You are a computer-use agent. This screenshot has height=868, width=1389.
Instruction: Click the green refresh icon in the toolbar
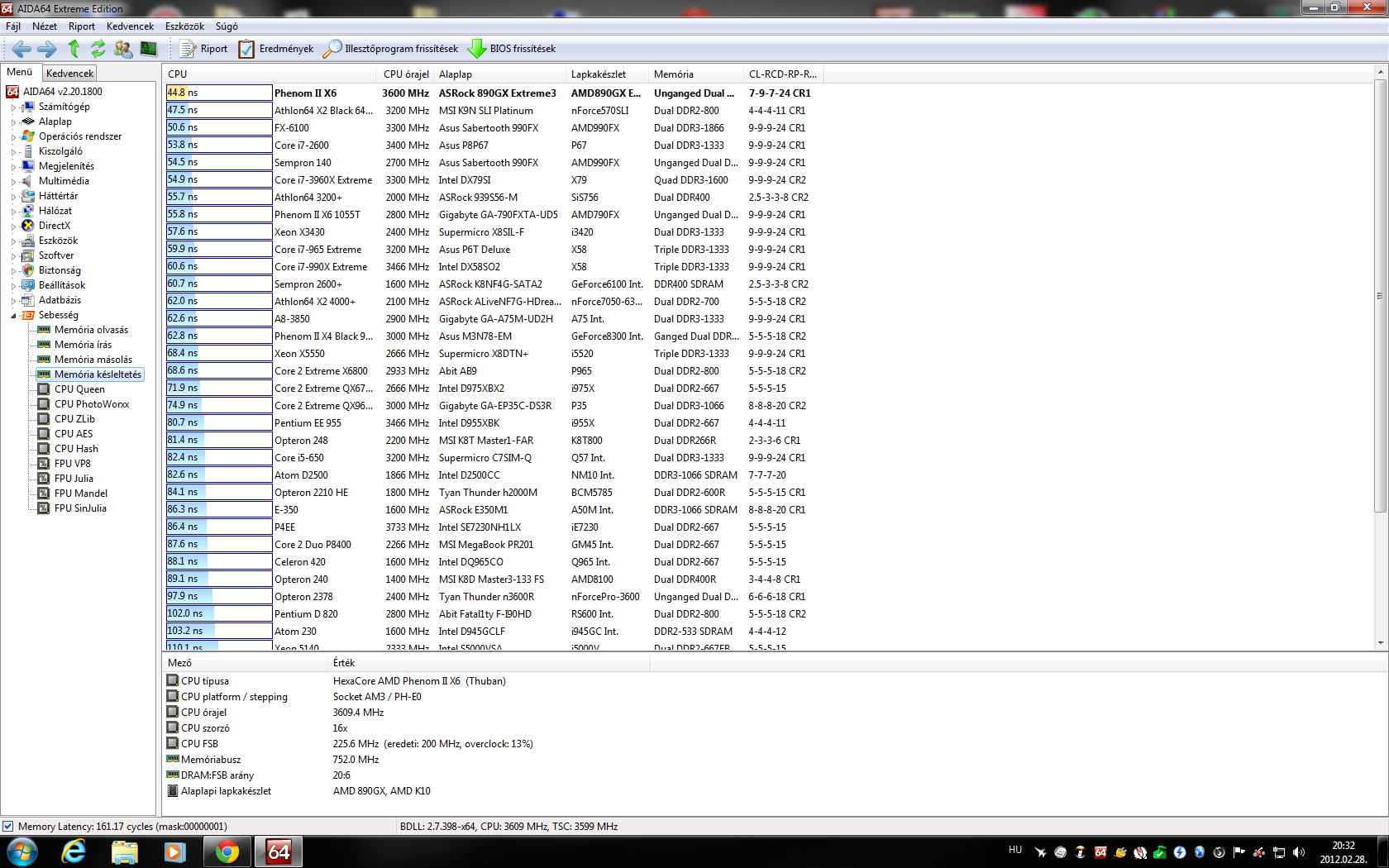(x=98, y=49)
